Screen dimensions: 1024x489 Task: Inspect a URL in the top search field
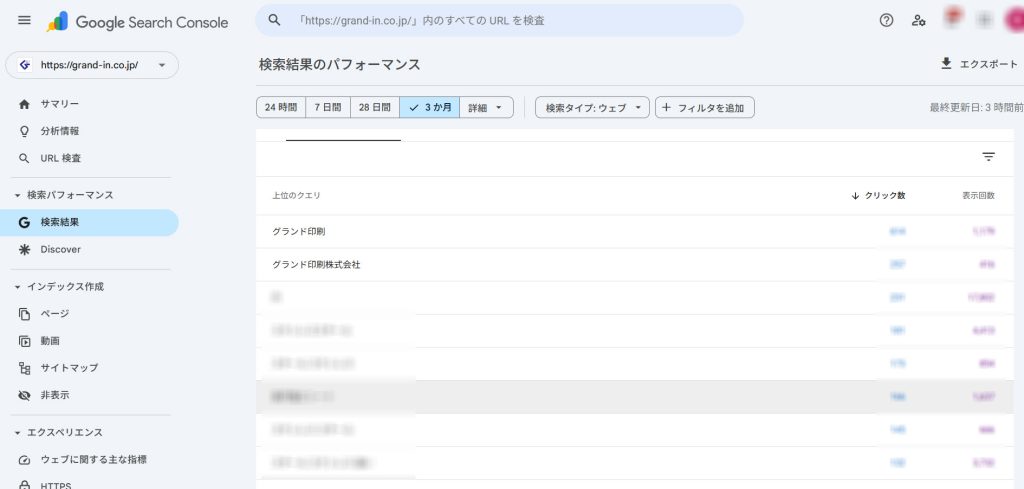499,20
